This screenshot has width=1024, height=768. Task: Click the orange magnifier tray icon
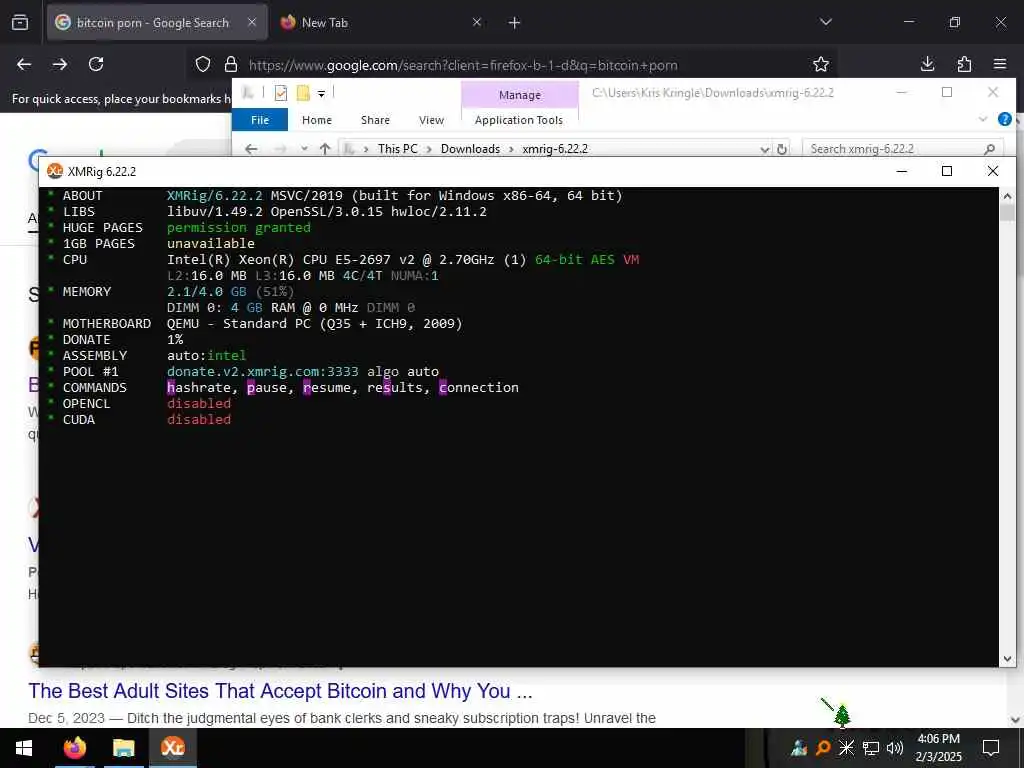pyautogui.click(x=823, y=748)
